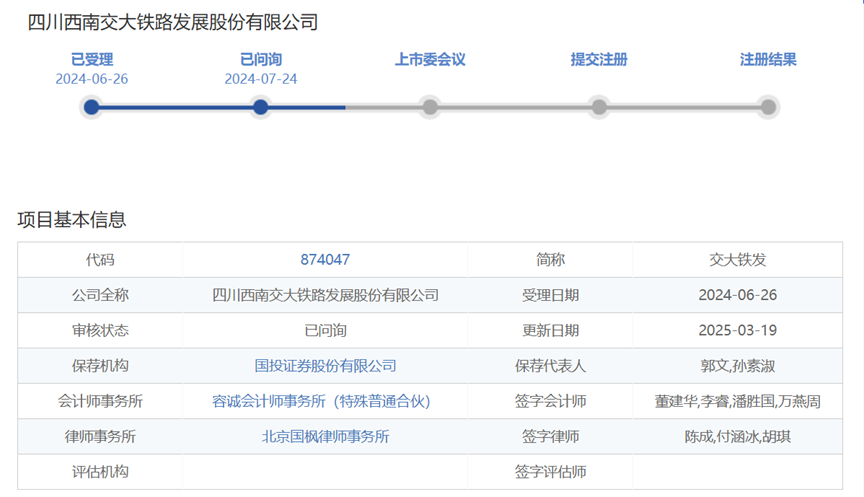Click the 受理日期 value 2024-06-26 cell

737,295
